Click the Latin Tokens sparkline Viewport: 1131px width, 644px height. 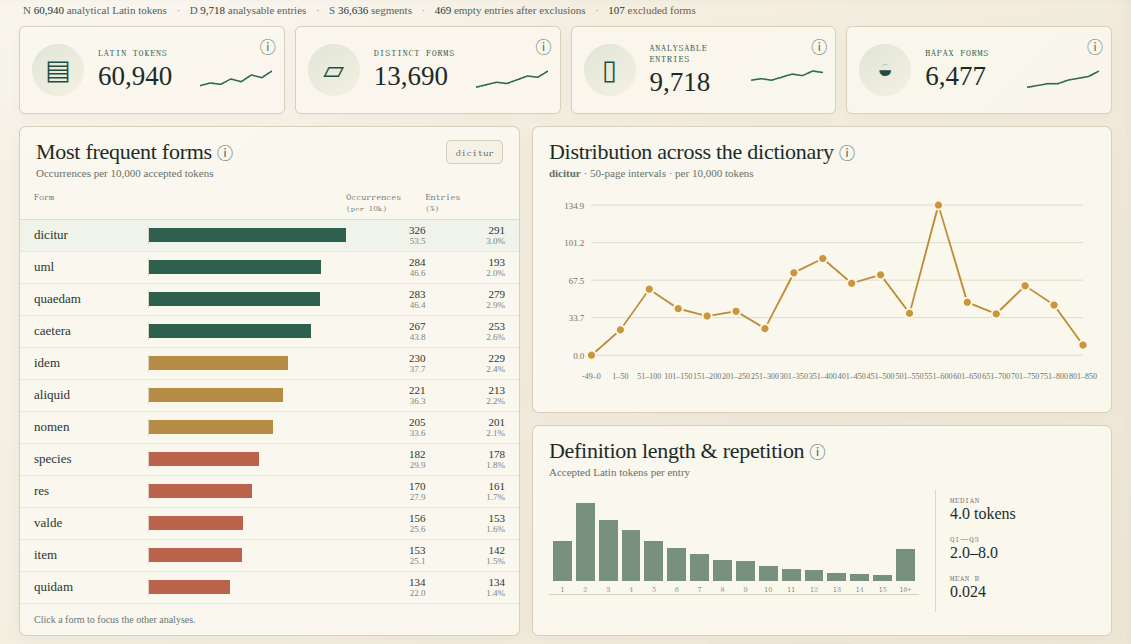(236, 79)
